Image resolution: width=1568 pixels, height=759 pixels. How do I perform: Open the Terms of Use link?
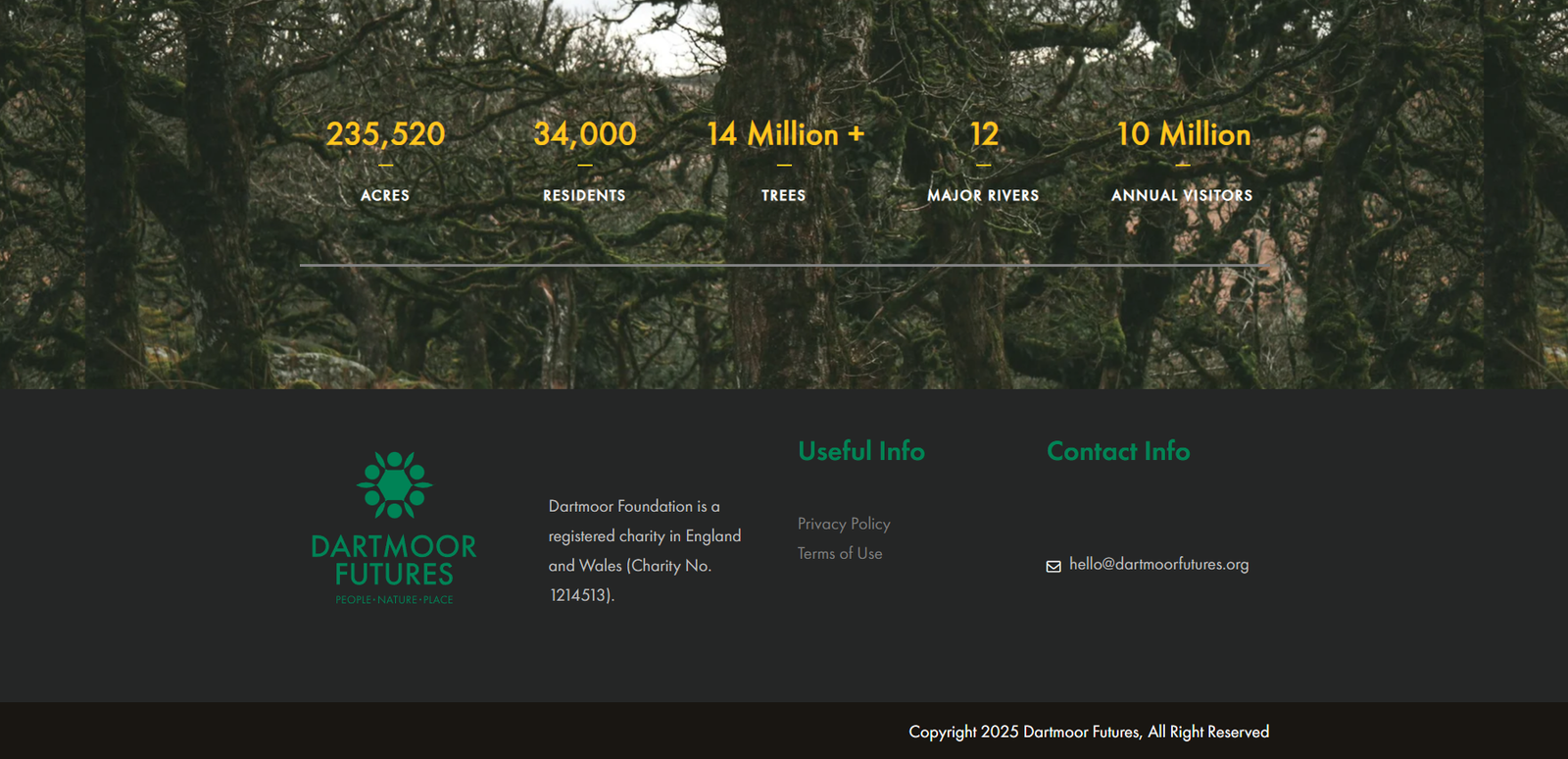pos(839,553)
